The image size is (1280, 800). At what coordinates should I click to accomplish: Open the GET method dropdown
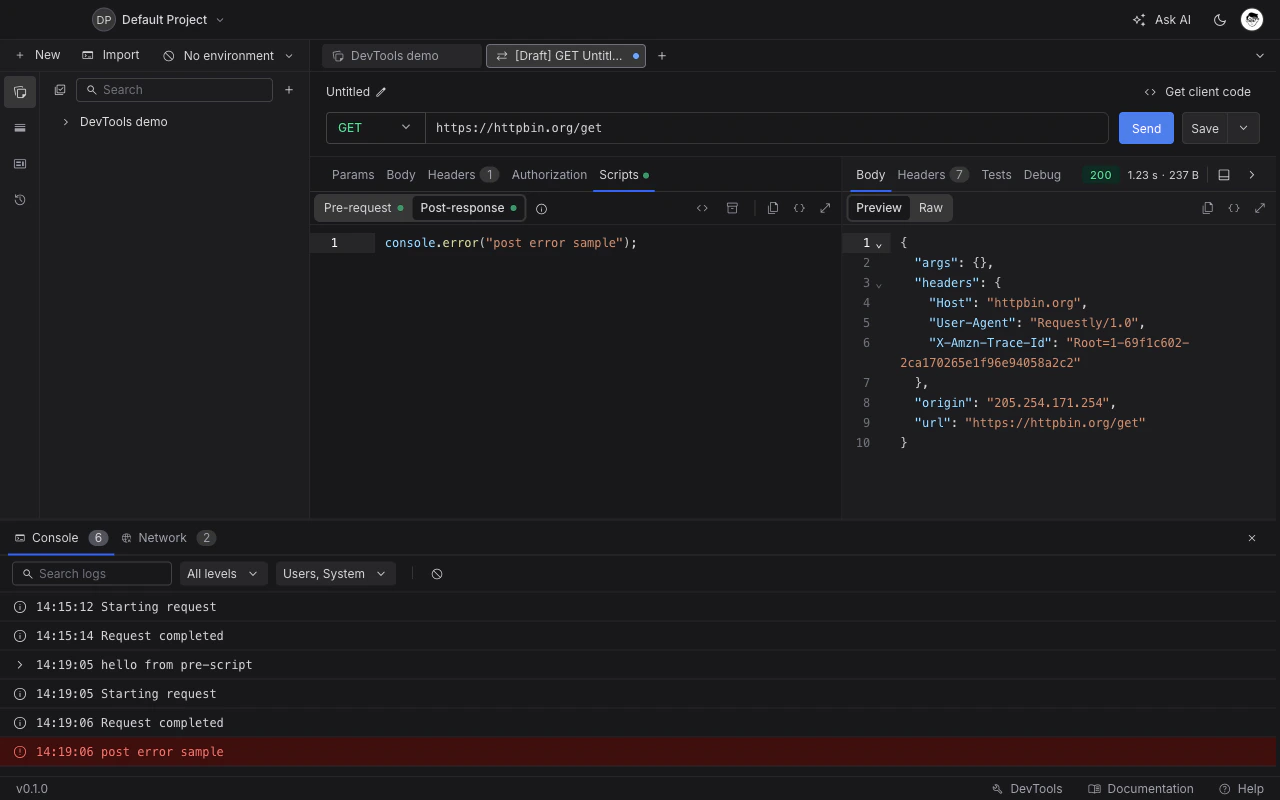click(x=375, y=128)
